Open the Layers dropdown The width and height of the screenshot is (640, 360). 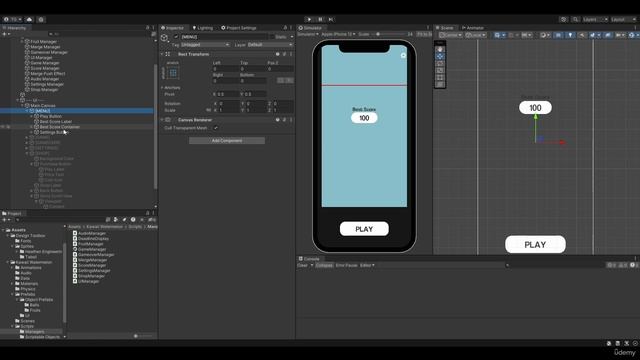595,19
